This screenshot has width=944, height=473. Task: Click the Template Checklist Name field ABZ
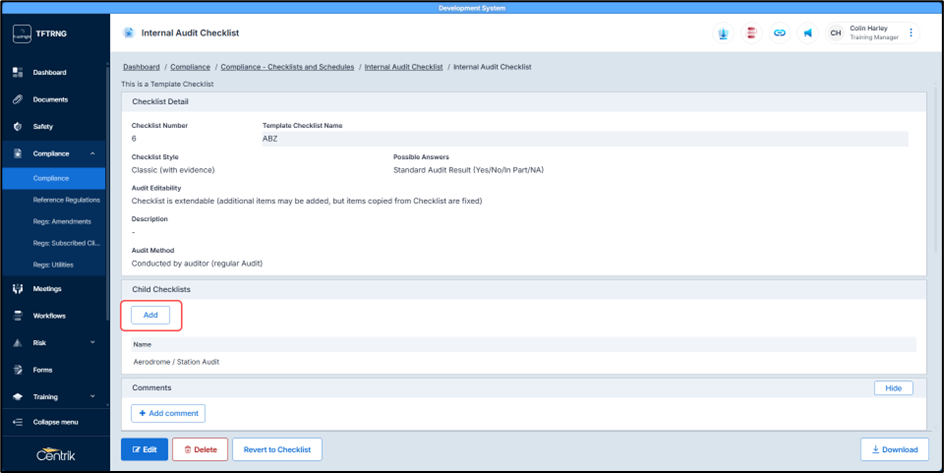pyautogui.click(x=585, y=138)
